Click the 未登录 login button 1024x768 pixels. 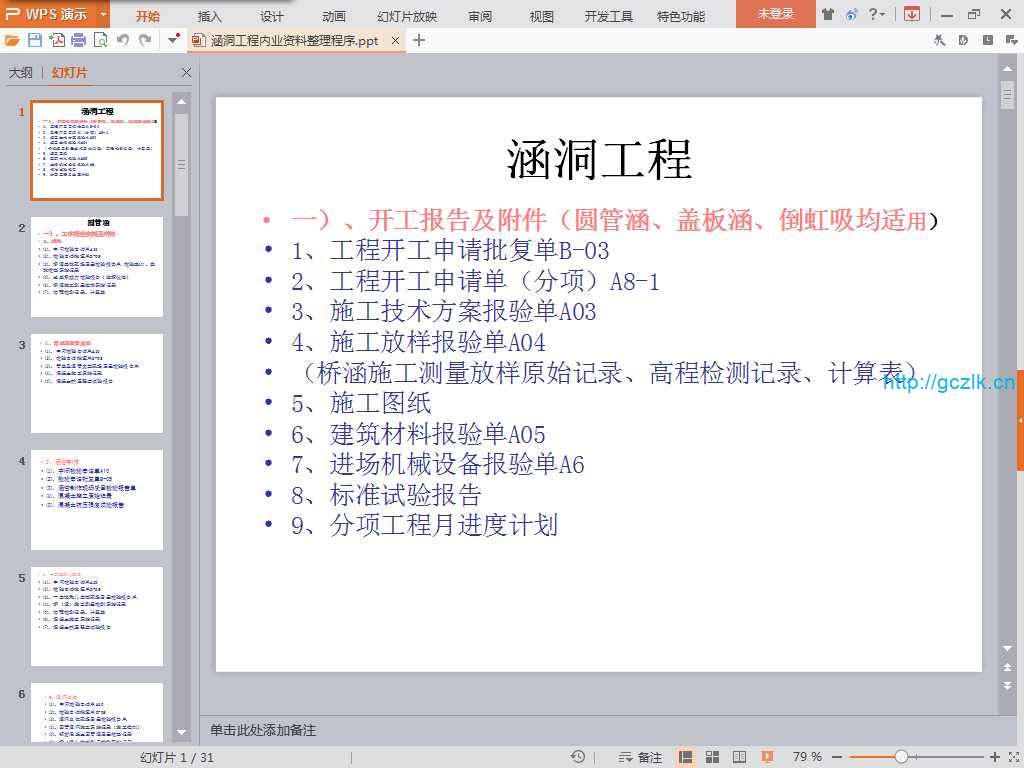775,14
